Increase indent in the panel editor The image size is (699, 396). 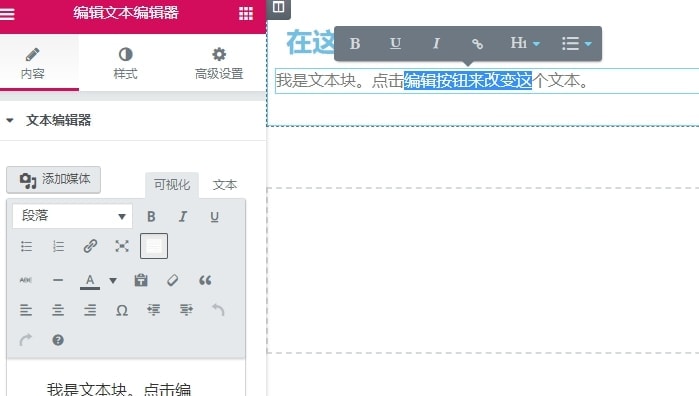186,310
